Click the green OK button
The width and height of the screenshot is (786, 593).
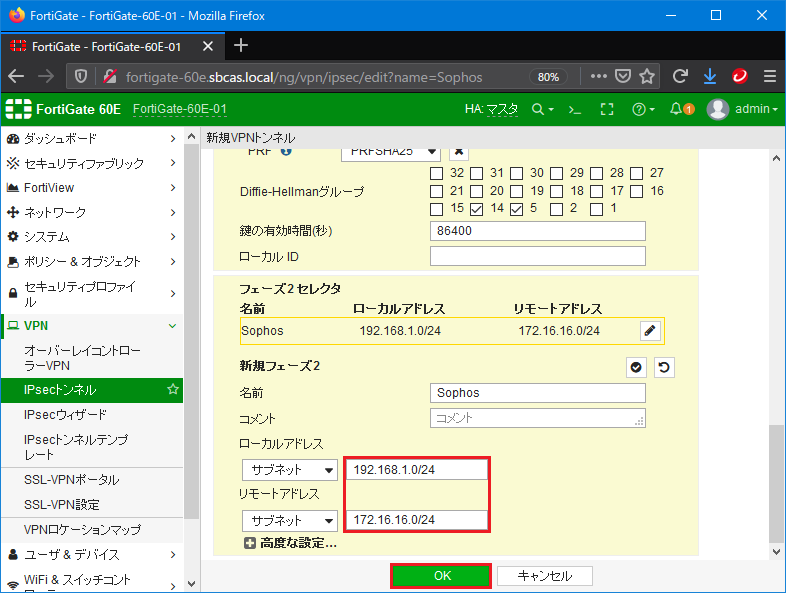coord(441,576)
